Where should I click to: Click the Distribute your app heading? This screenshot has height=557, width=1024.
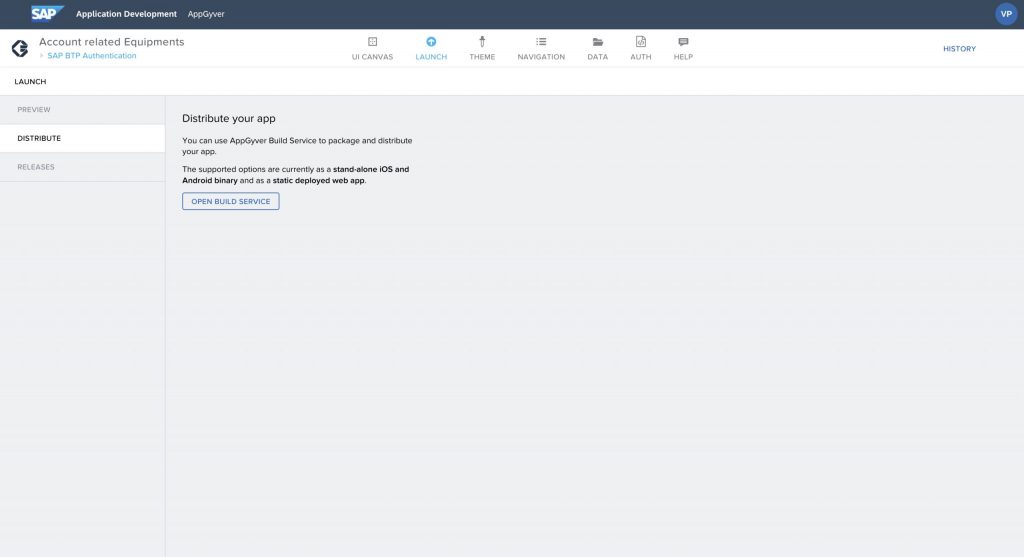pos(229,118)
